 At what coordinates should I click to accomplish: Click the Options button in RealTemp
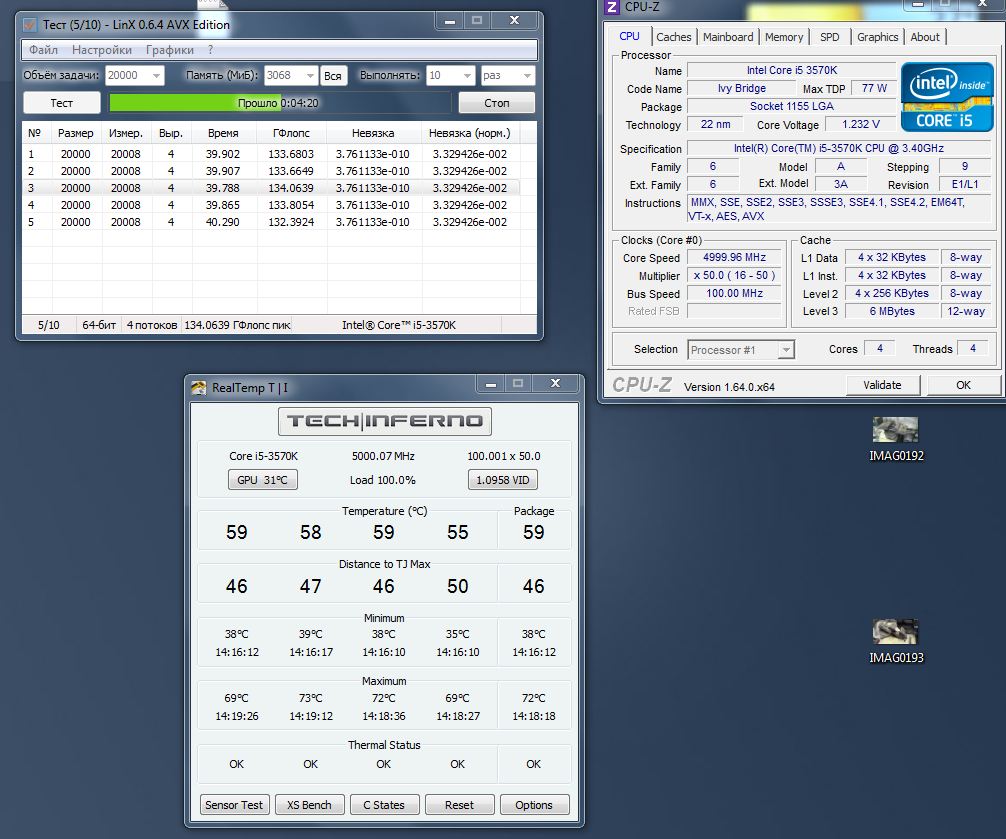[534, 805]
